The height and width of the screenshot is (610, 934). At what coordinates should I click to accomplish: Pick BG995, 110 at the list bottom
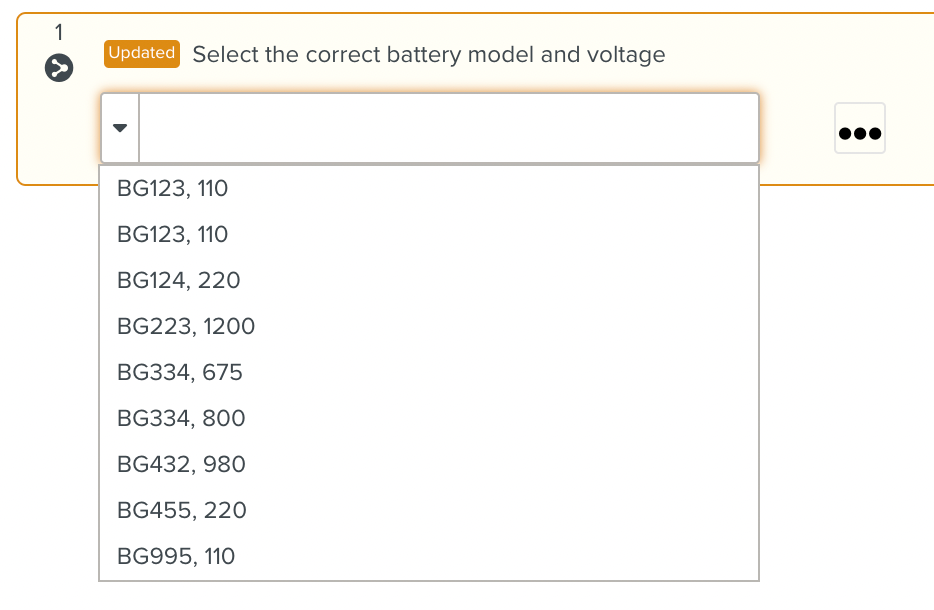coord(176,556)
